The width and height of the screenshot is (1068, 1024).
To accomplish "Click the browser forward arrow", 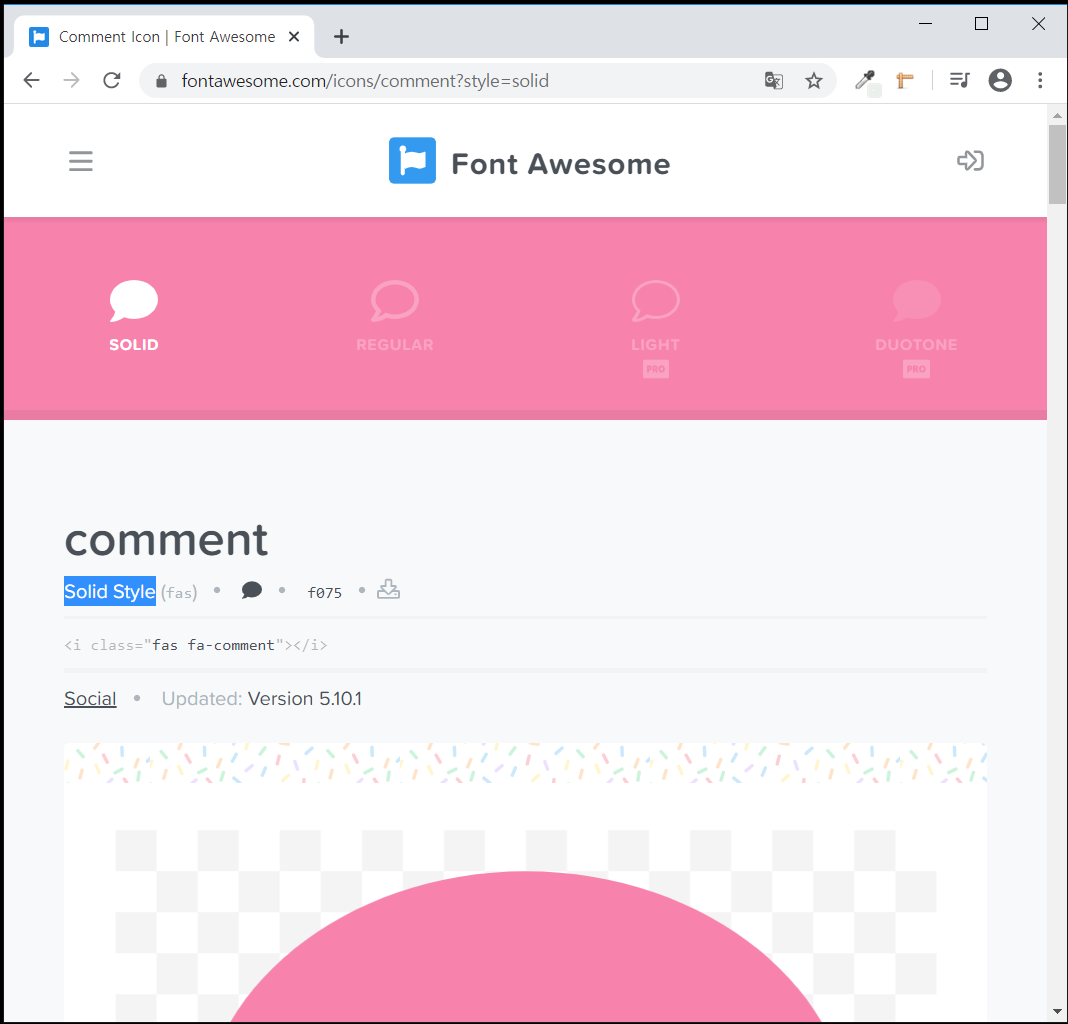I will tap(72, 80).
